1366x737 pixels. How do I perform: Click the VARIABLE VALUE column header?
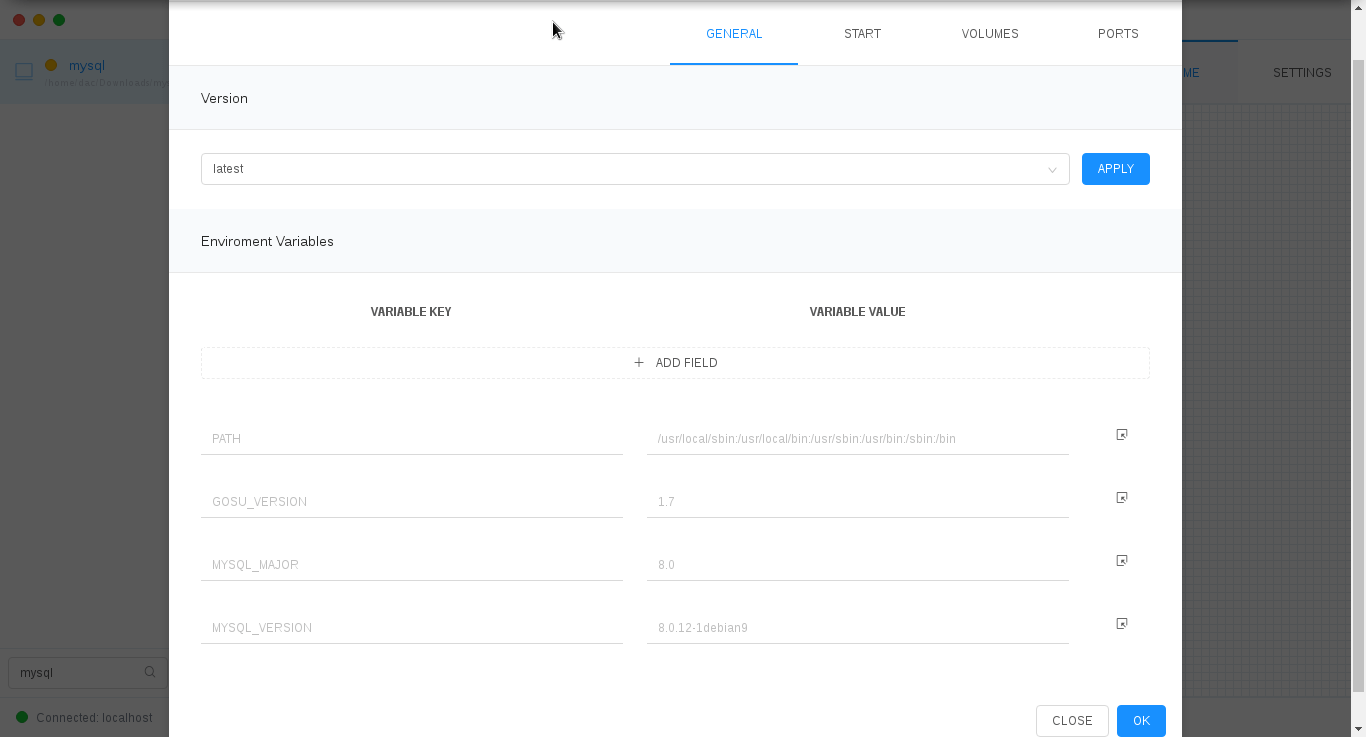tap(858, 312)
